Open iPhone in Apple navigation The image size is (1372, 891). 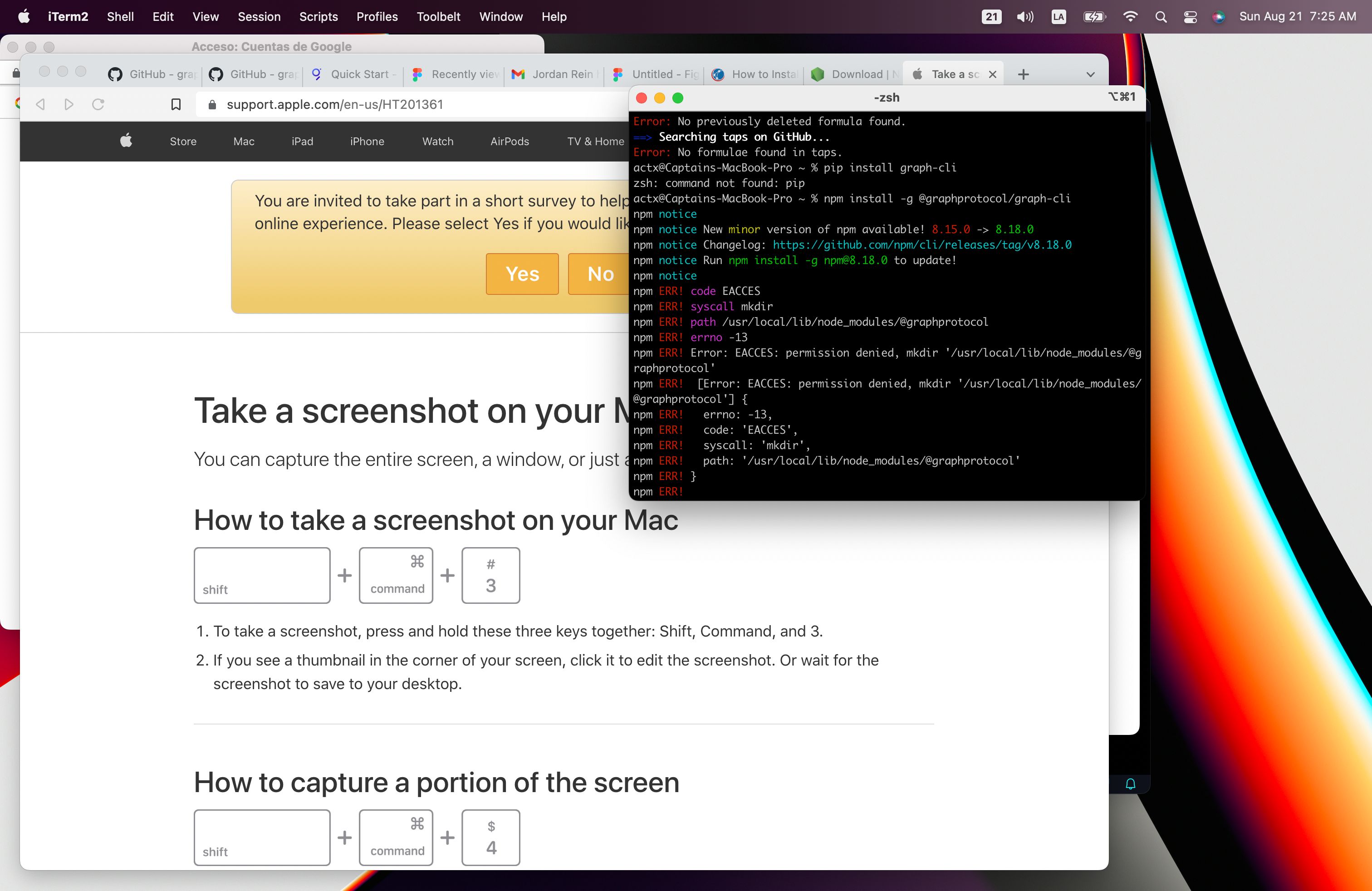click(367, 141)
